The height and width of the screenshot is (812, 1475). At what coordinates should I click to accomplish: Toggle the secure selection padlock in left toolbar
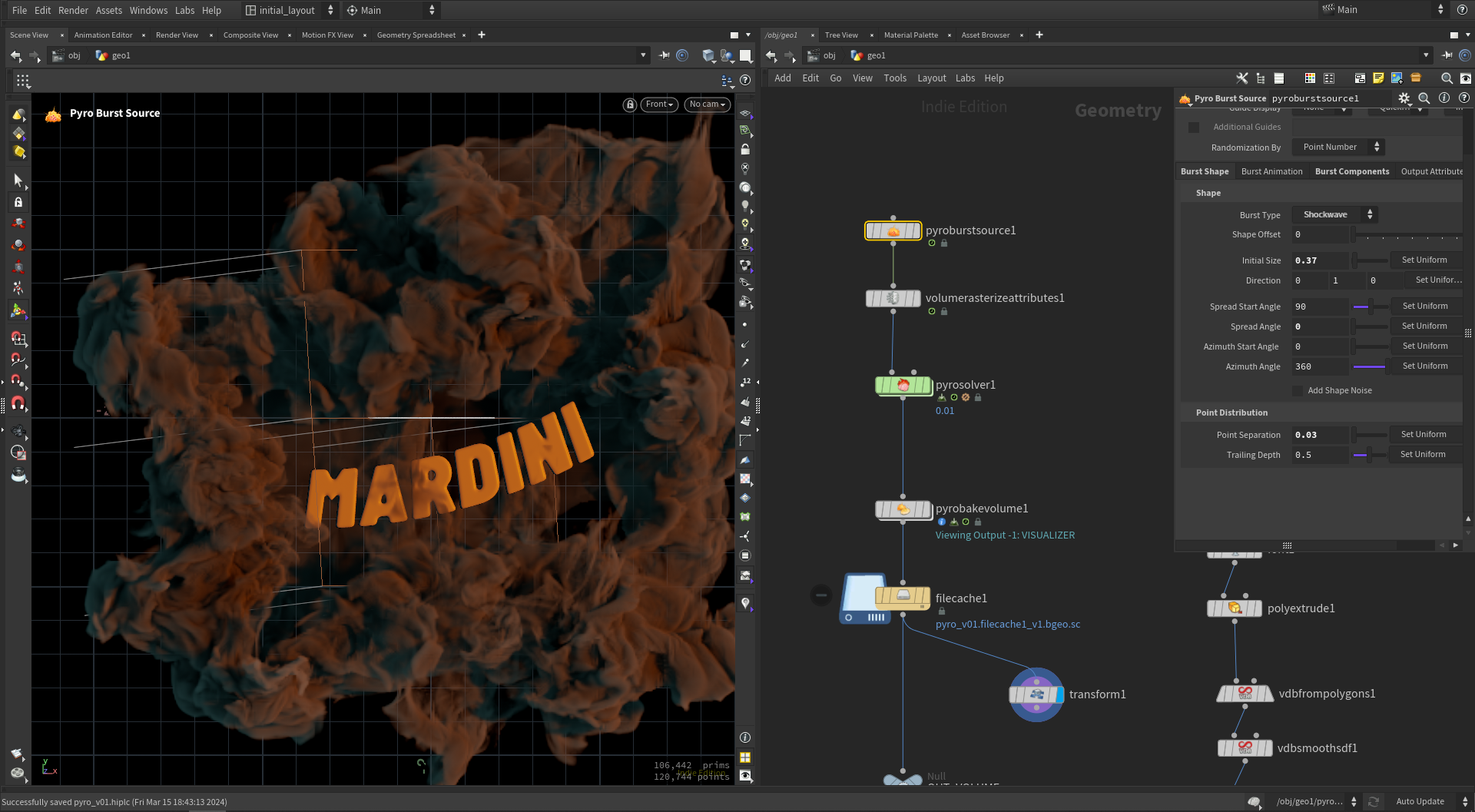tap(18, 202)
